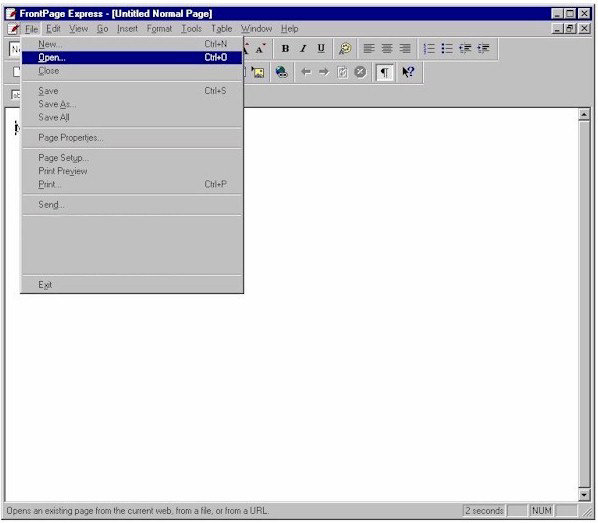Apply Underline to text
Screen dimensions: 598x523
point(321,49)
